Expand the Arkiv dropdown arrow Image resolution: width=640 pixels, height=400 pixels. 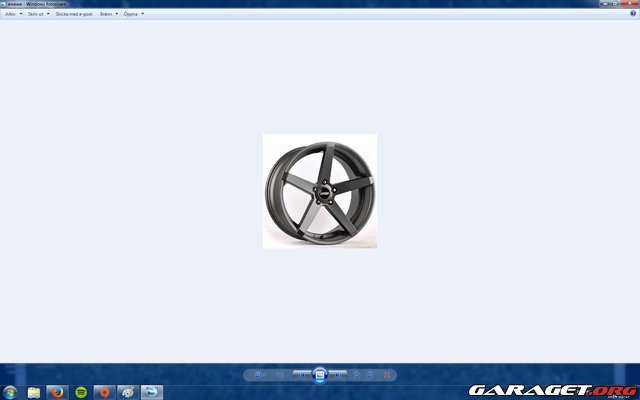pyautogui.click(x=21, y=14)
